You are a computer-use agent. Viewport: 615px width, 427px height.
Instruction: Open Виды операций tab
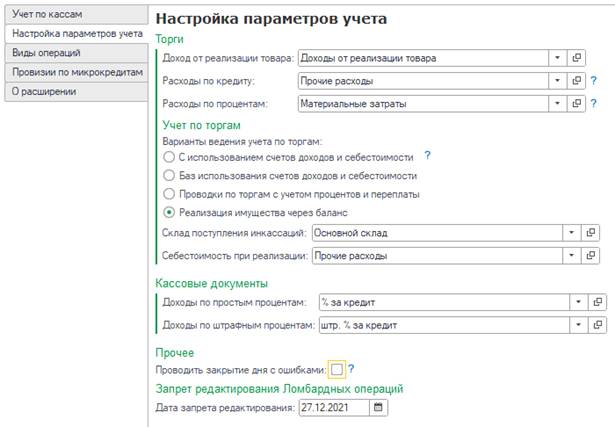[x=76, y=53]
